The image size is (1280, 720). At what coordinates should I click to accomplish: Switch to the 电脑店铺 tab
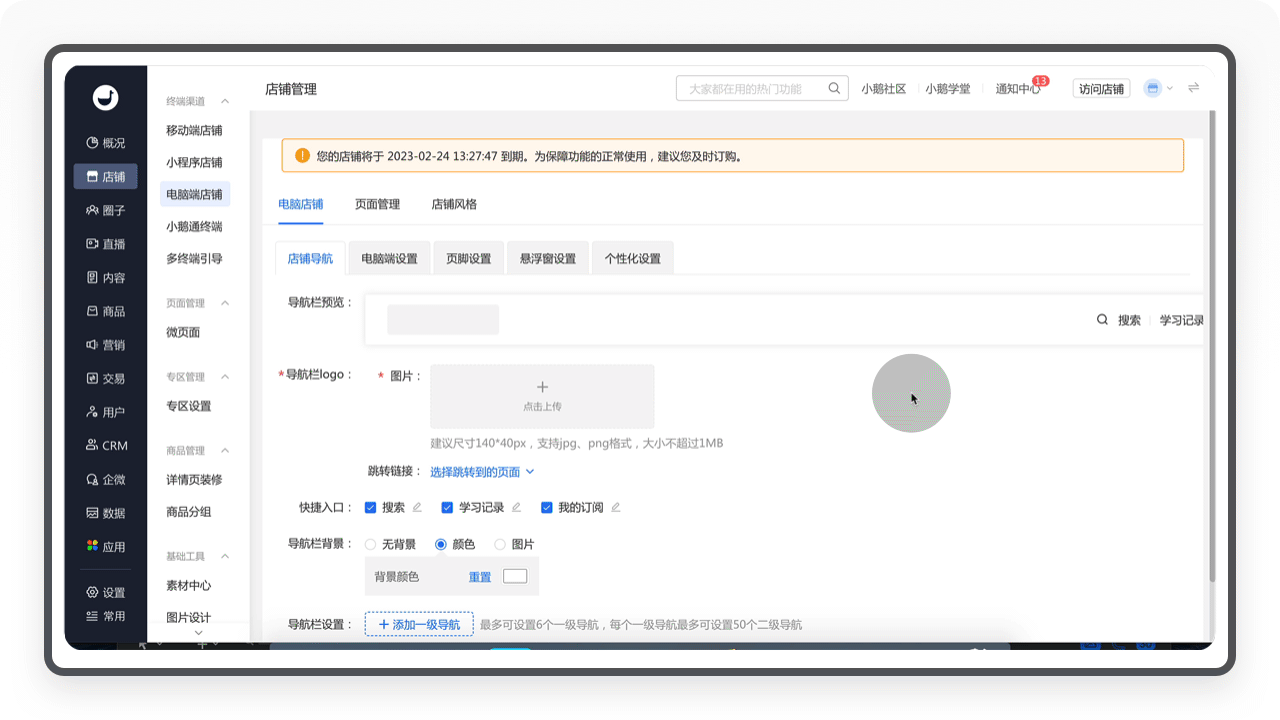(300, 204)
